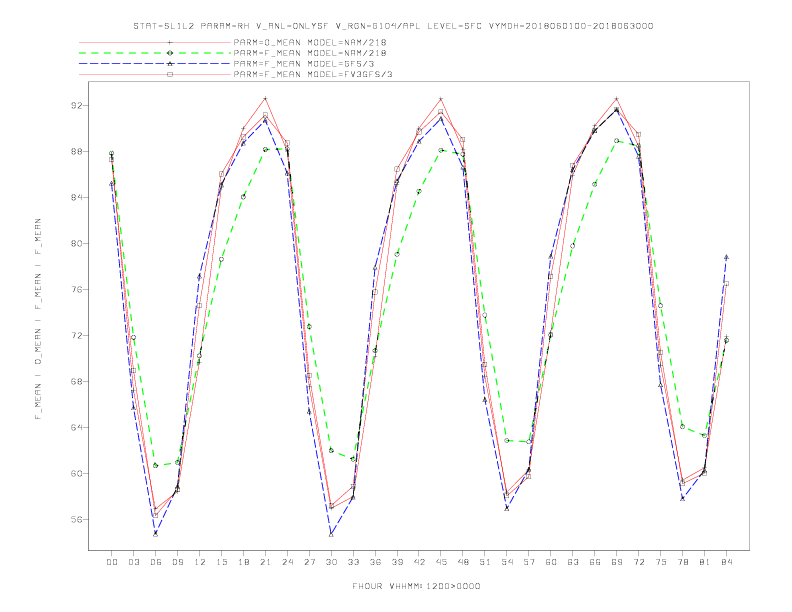792x612 pixels.
Task: Click x-axis forecast hour label 51
Action: (485, 562)
